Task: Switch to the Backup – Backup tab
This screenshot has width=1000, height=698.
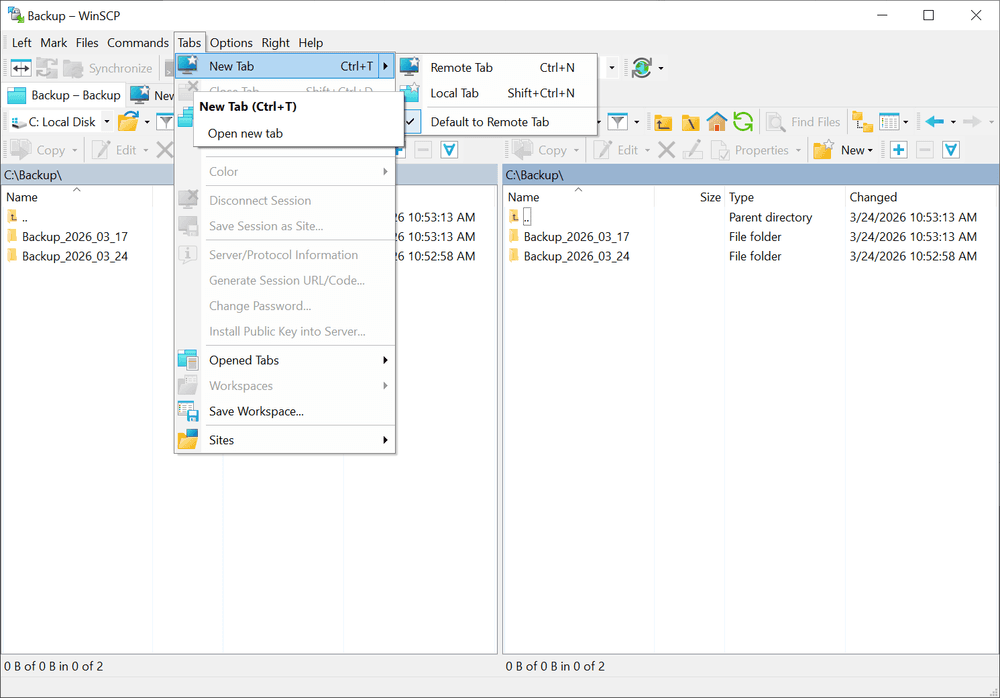Action: (x=64, y=95)
